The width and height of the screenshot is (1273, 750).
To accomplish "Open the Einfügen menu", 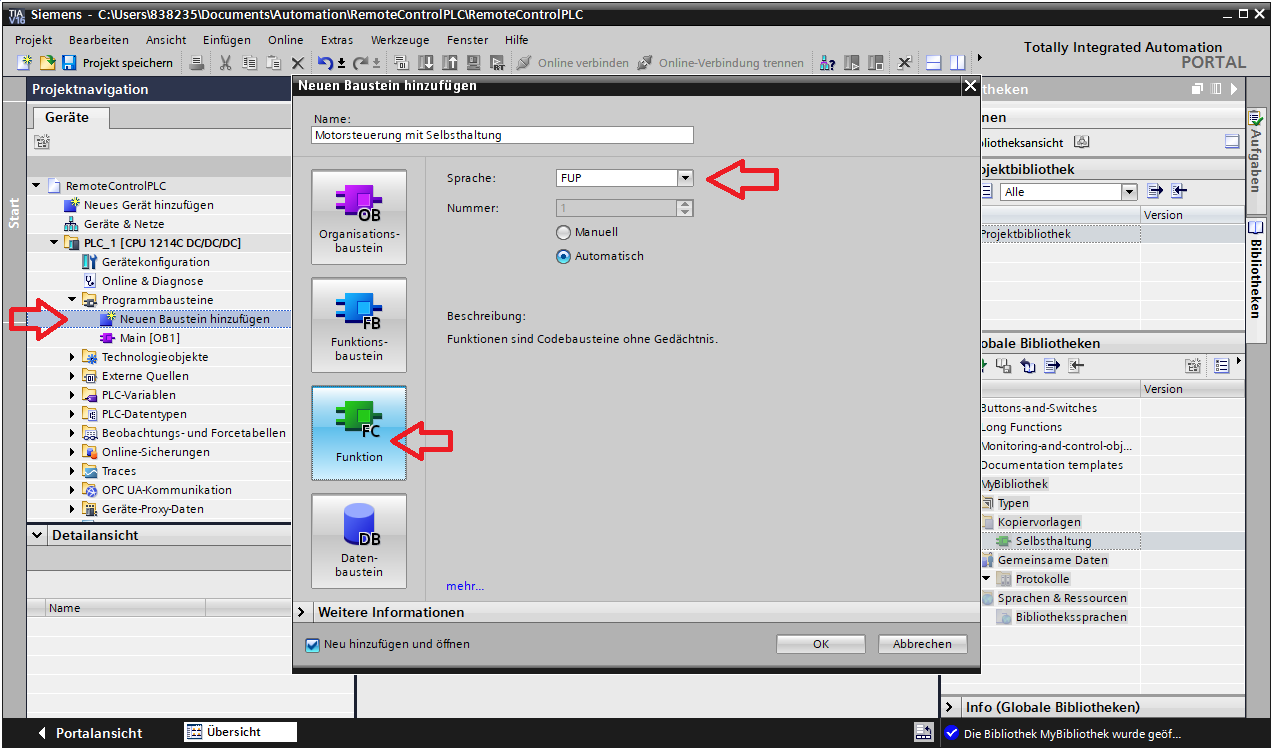I will coord(227,40).
